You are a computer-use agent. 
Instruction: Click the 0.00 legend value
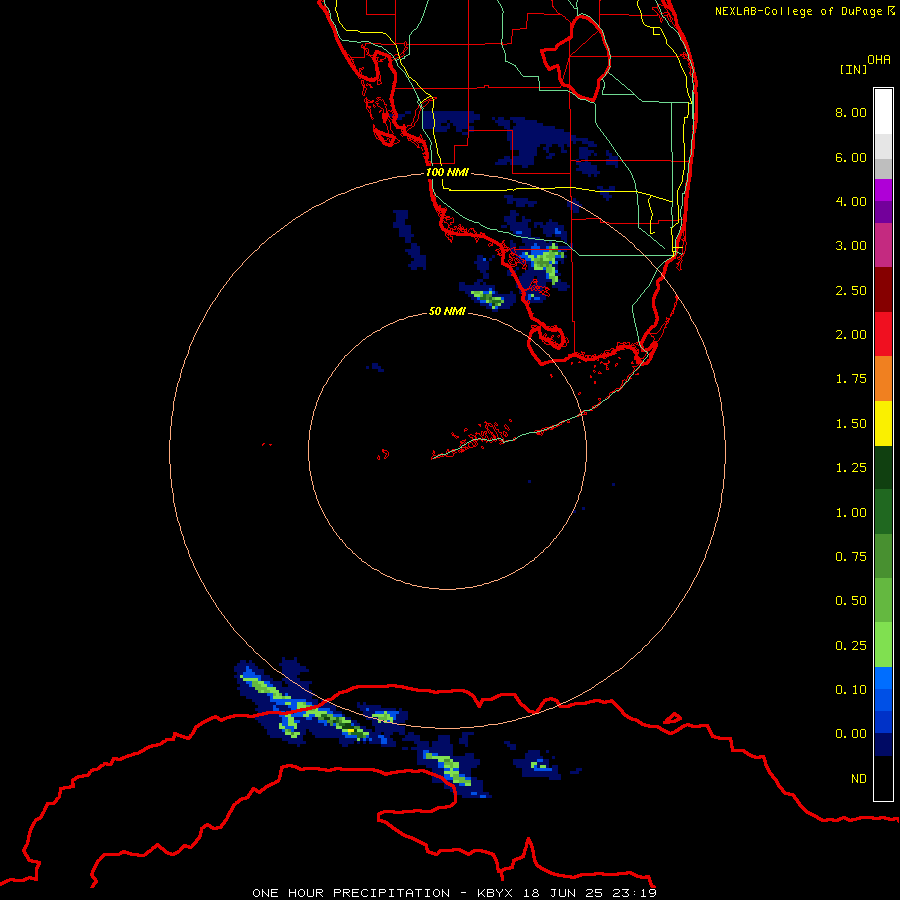pyautogui.click(x=851, y=734)
